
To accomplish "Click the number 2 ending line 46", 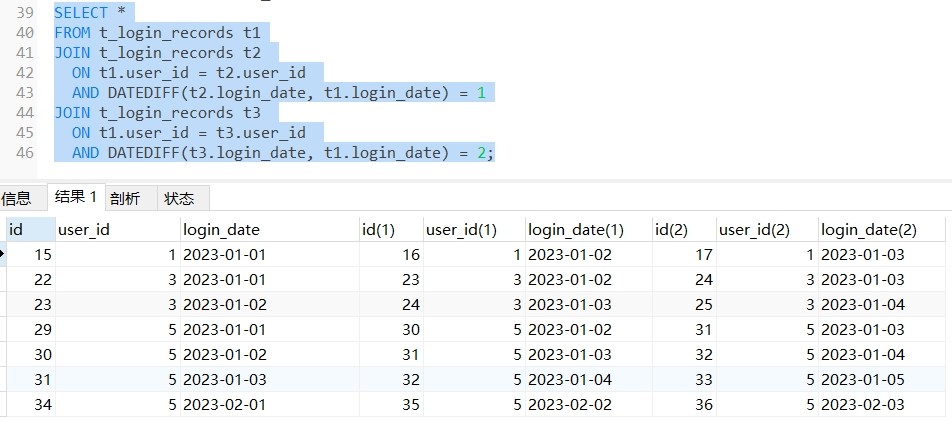I will [x=481, y=152].
